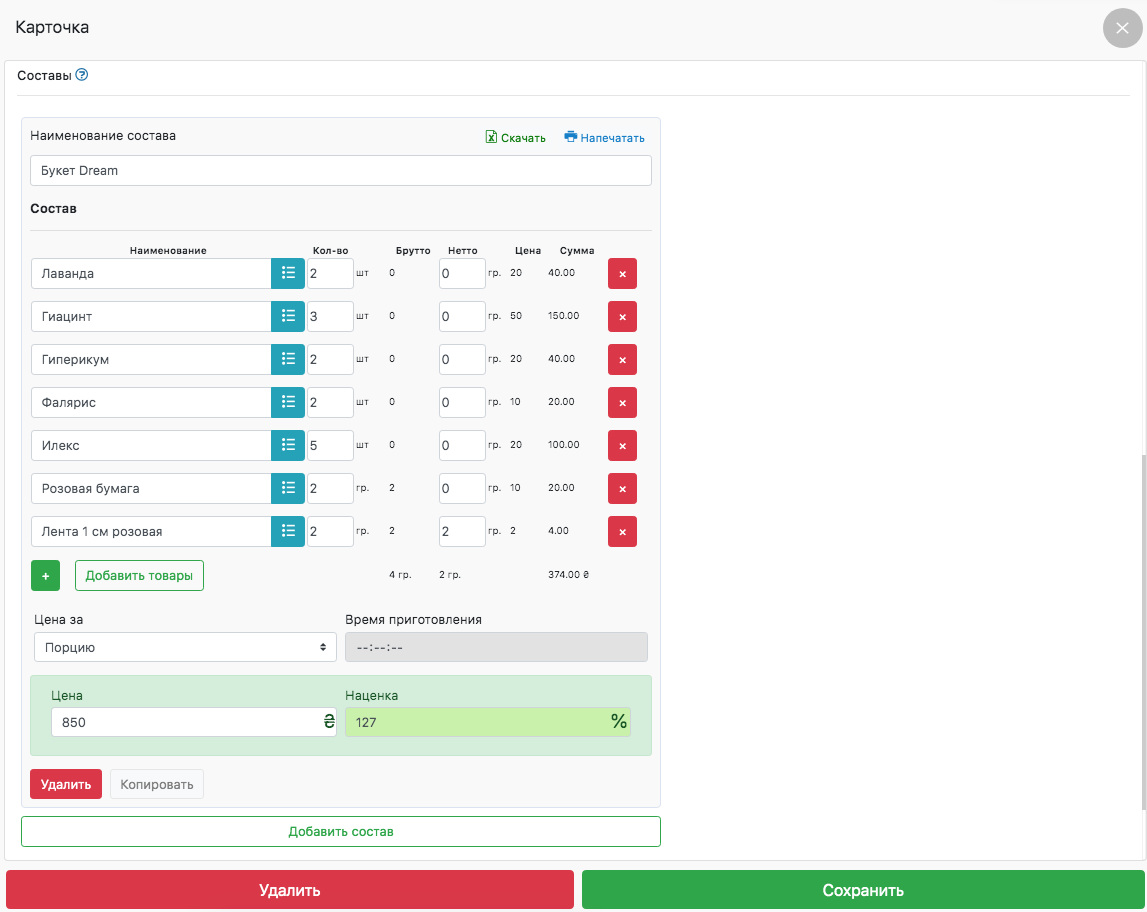Expand the Цена за dropdown
The height and width of the screenshot is (912, 1147).
(x=185, y=647)
